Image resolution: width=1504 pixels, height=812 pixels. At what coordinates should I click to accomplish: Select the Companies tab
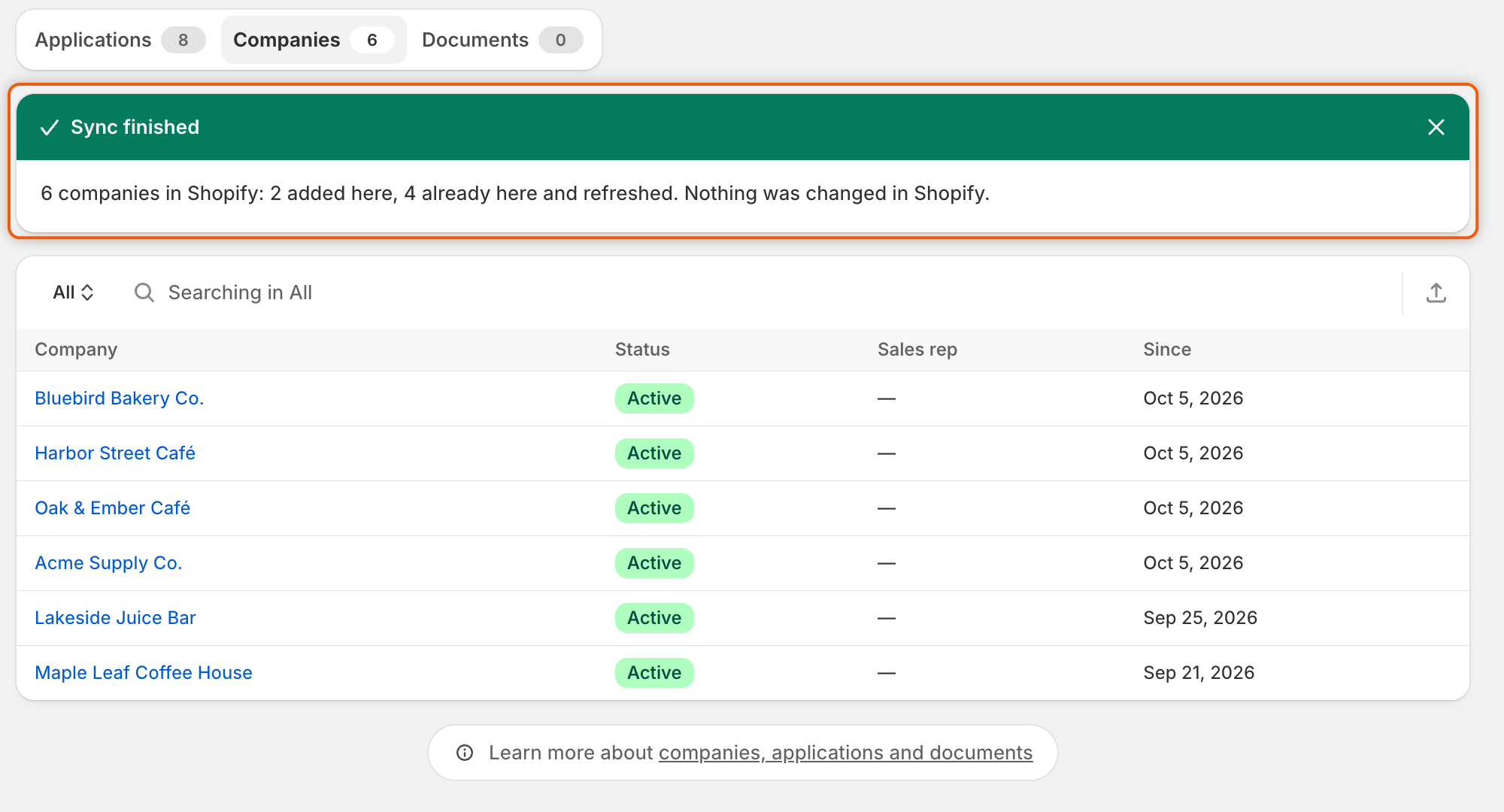click(x=314, y=40)
